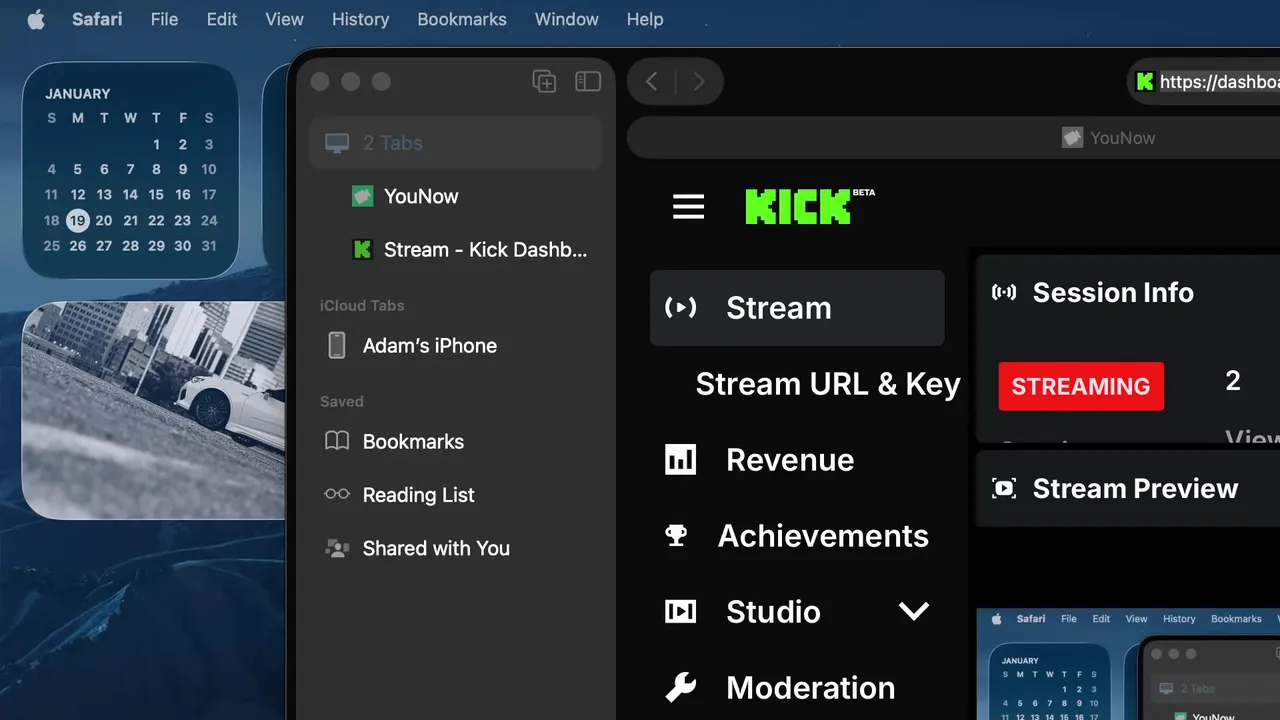The width and height of the screenshot is (1280, 720).
Task: Expand the Studio chevron
Action: [x=914, y=611]
